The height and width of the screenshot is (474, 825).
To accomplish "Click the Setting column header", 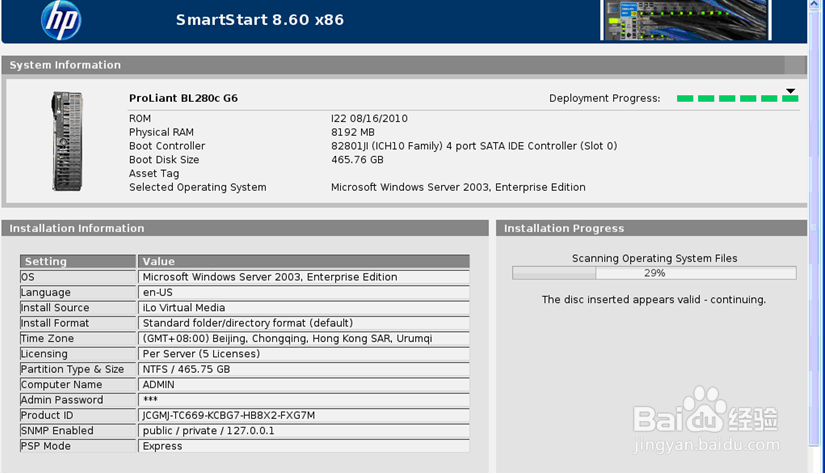I will [x=78, y=261].
